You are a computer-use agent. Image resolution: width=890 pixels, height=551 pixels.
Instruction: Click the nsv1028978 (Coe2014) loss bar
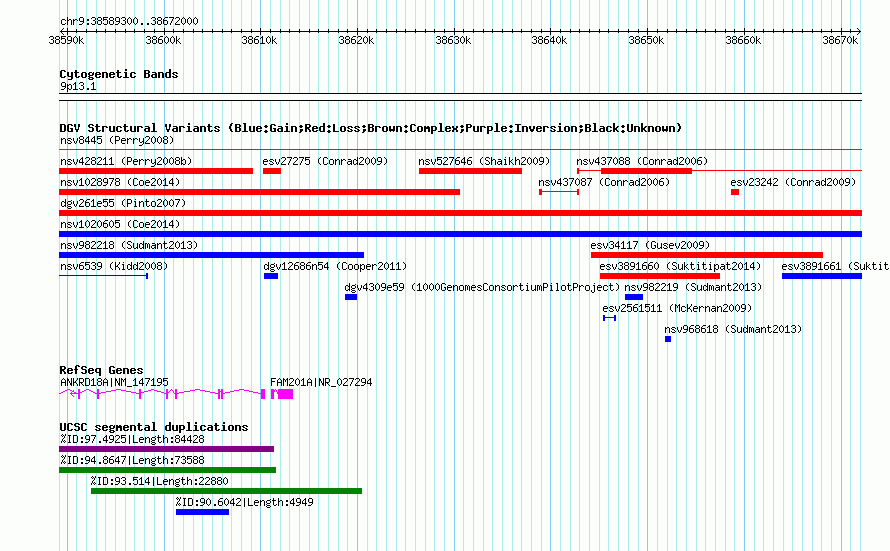[259, 192]
